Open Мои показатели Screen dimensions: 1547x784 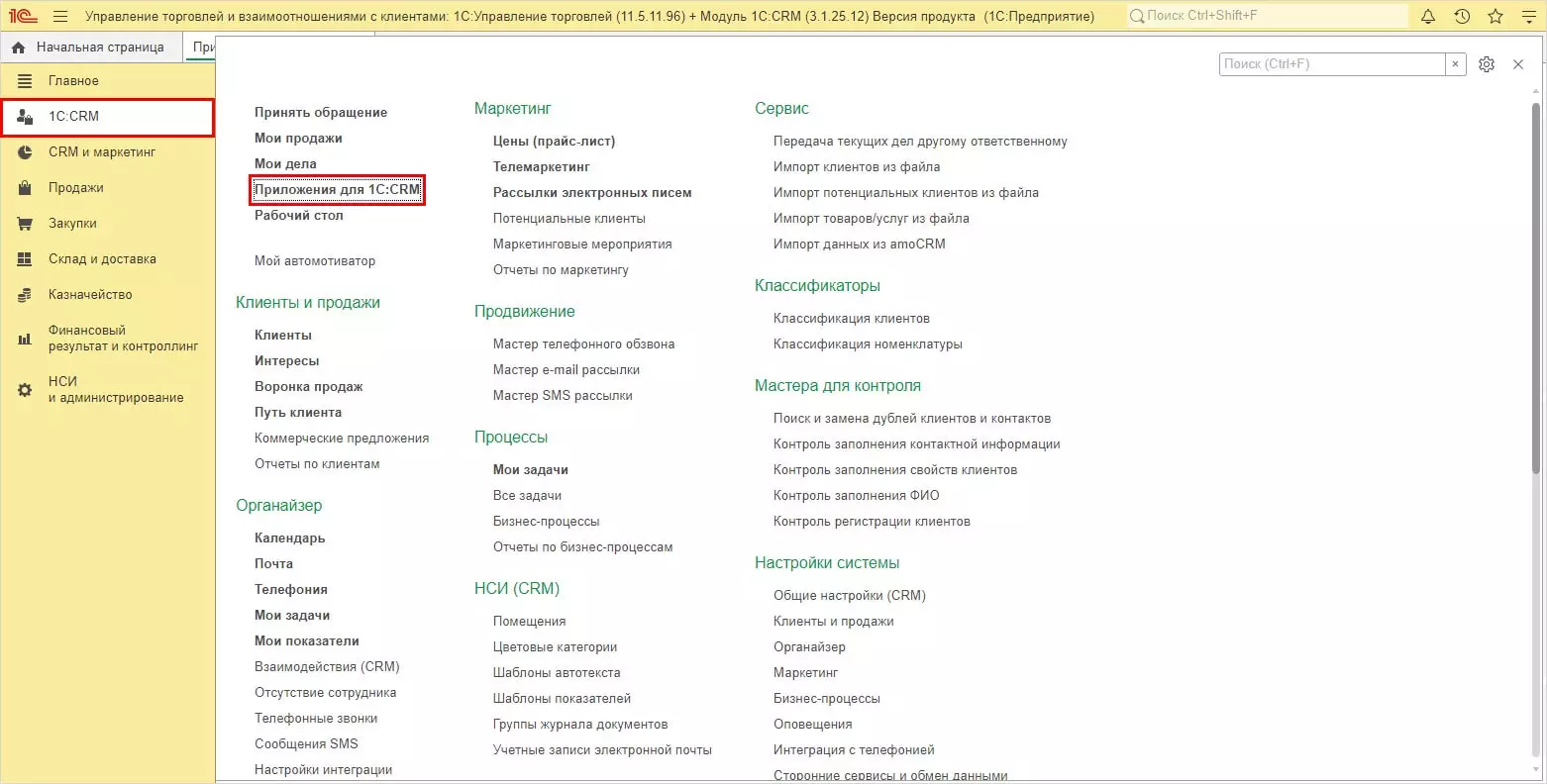[x=307, y=641]
